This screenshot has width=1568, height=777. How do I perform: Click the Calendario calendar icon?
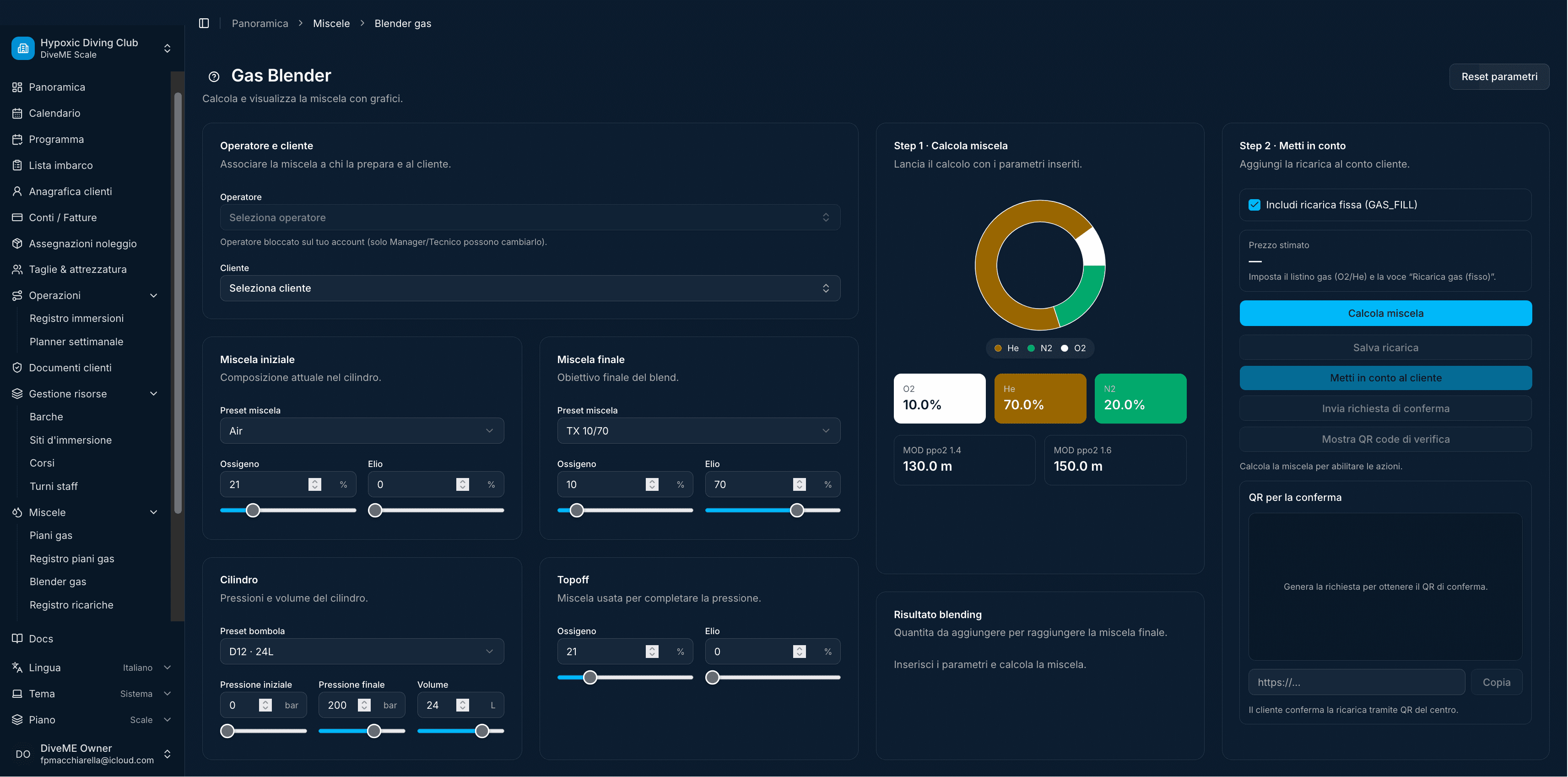click(x=17, y=113)
